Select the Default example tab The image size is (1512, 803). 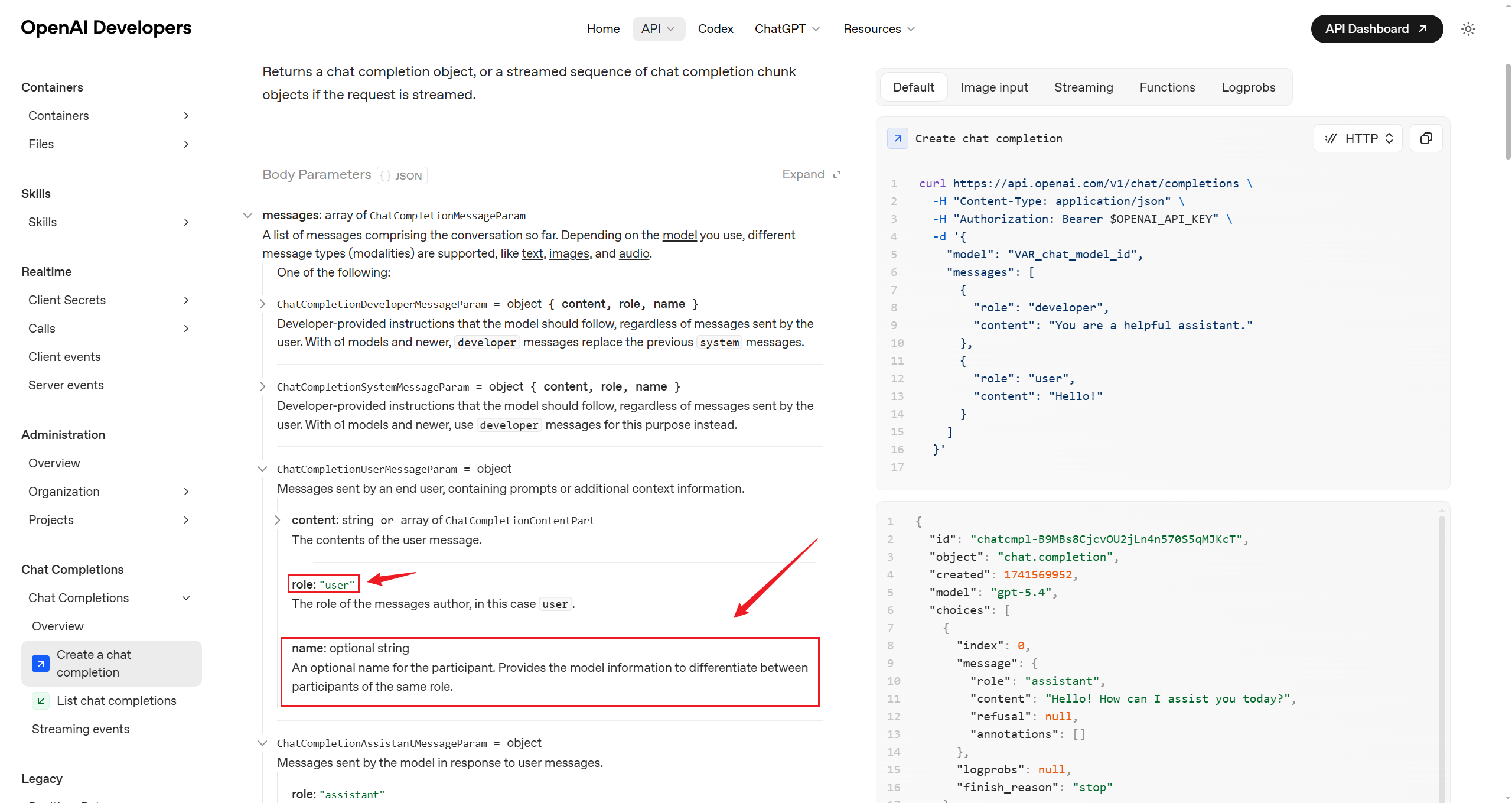click(x=913, y=87)
